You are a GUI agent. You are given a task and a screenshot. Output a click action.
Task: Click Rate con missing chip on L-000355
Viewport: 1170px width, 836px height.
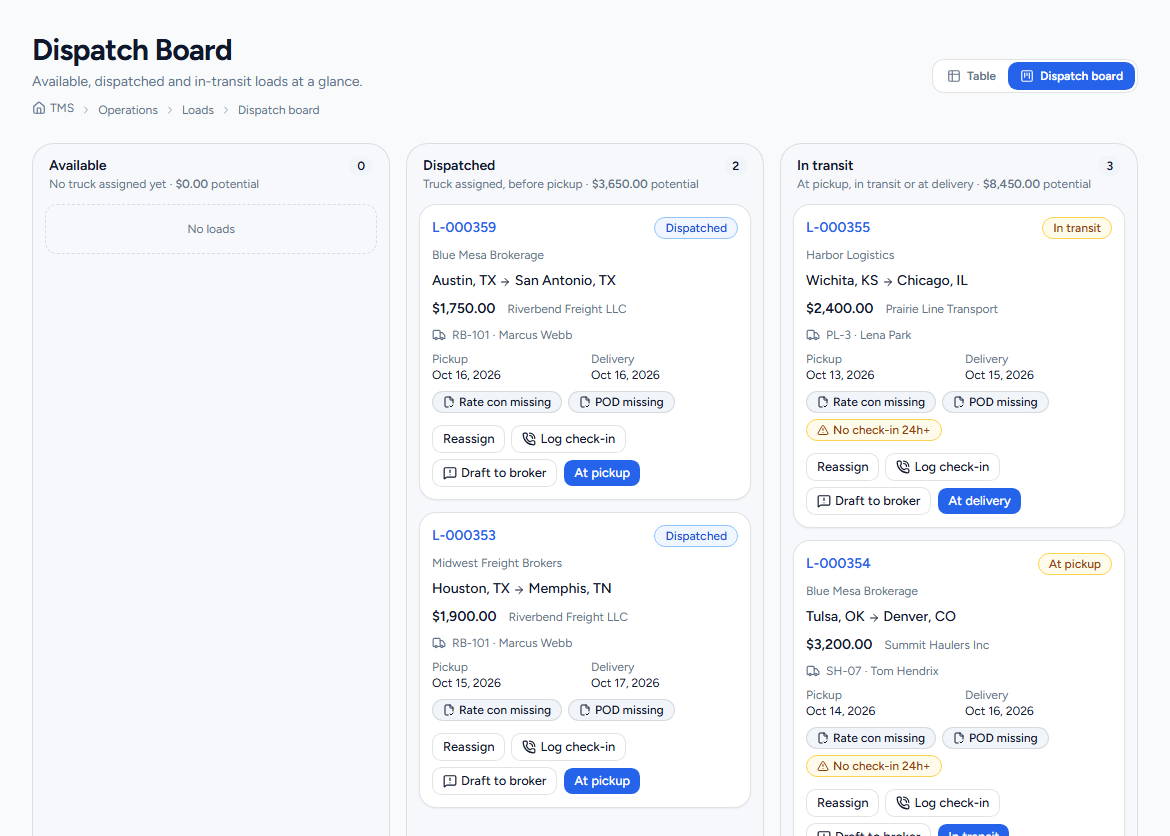[871, 402]
